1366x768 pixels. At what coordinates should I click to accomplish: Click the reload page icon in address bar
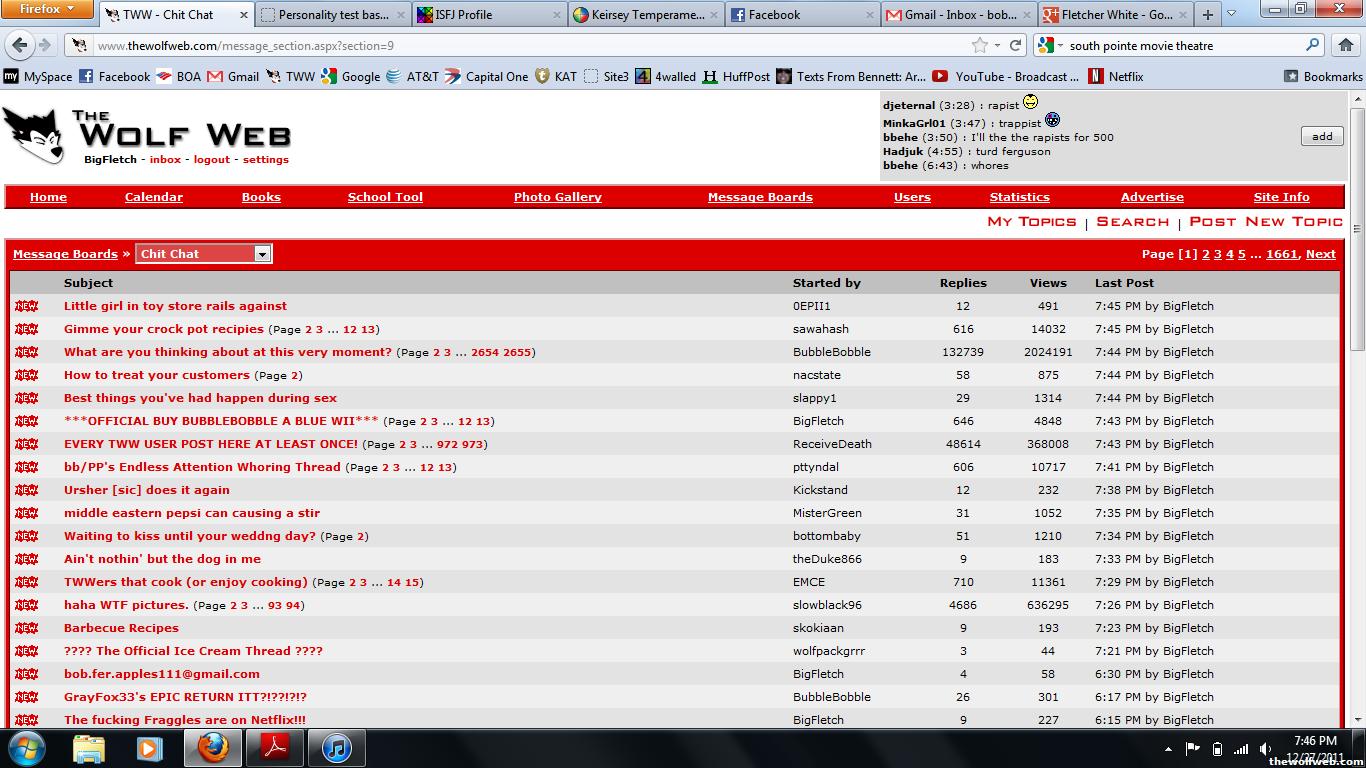[1015, 46]
